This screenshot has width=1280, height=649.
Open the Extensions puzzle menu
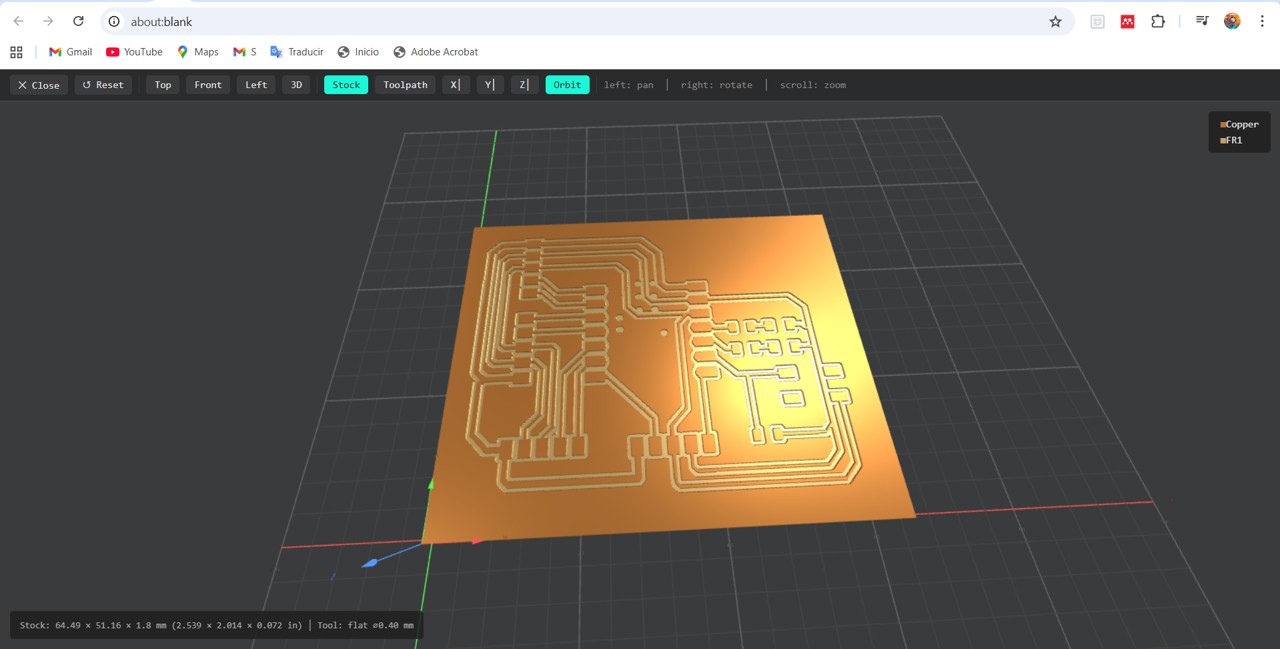[1158, 21]
